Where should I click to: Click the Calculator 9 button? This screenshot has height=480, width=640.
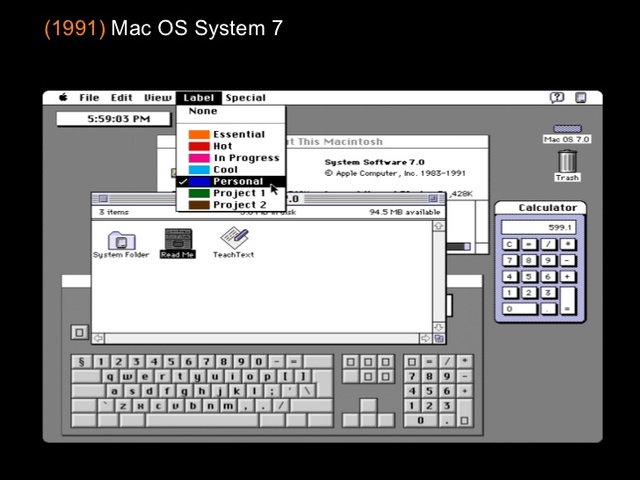click(548, 260)
